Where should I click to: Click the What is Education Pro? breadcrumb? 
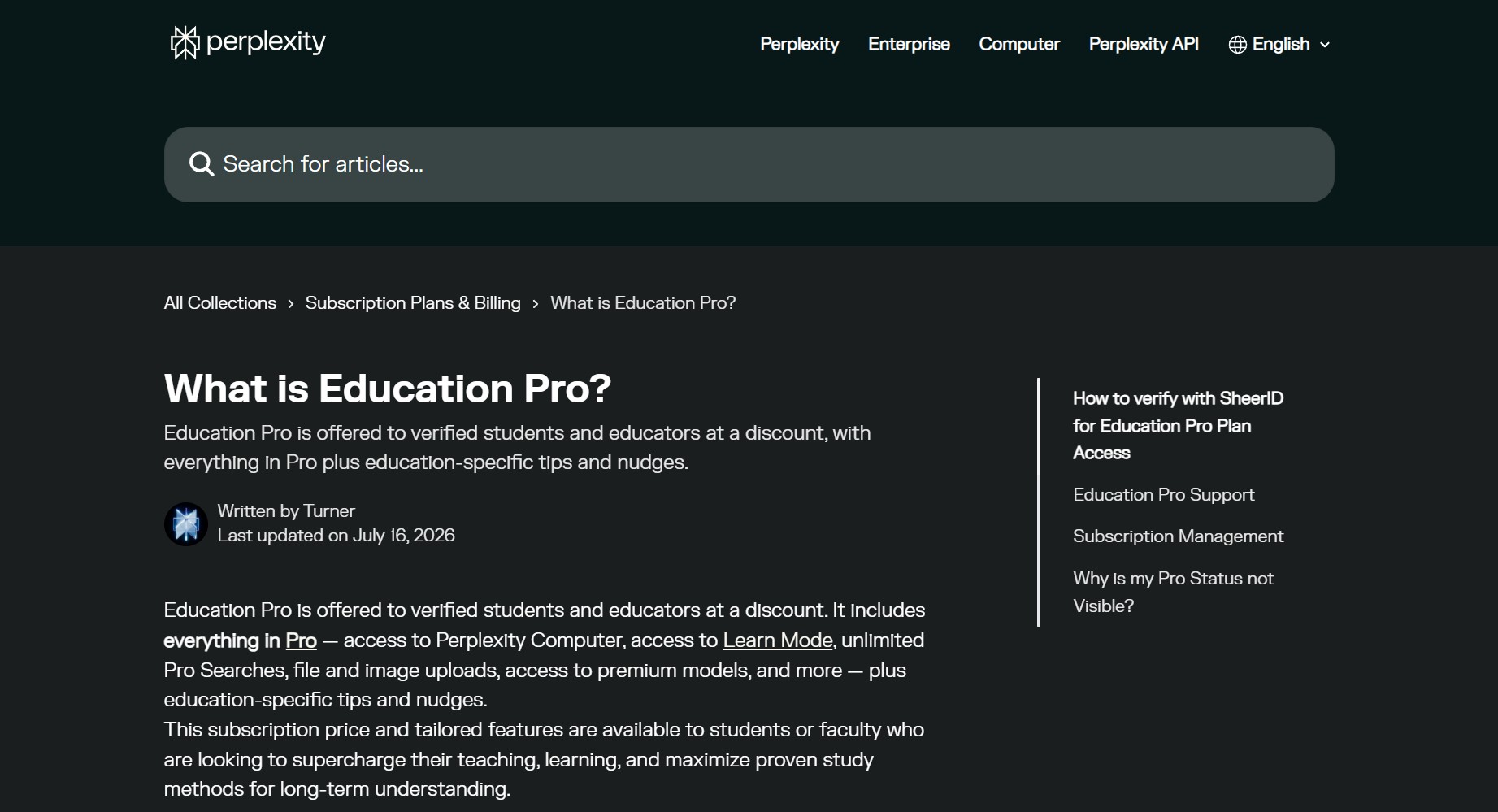(643, 303)
